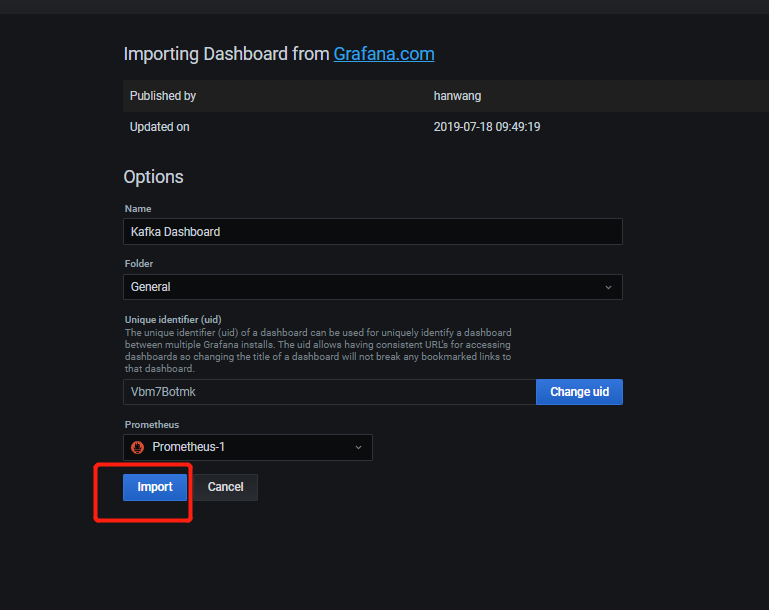Cancel the dashboard import
The image size is (769, 610).
225,487
